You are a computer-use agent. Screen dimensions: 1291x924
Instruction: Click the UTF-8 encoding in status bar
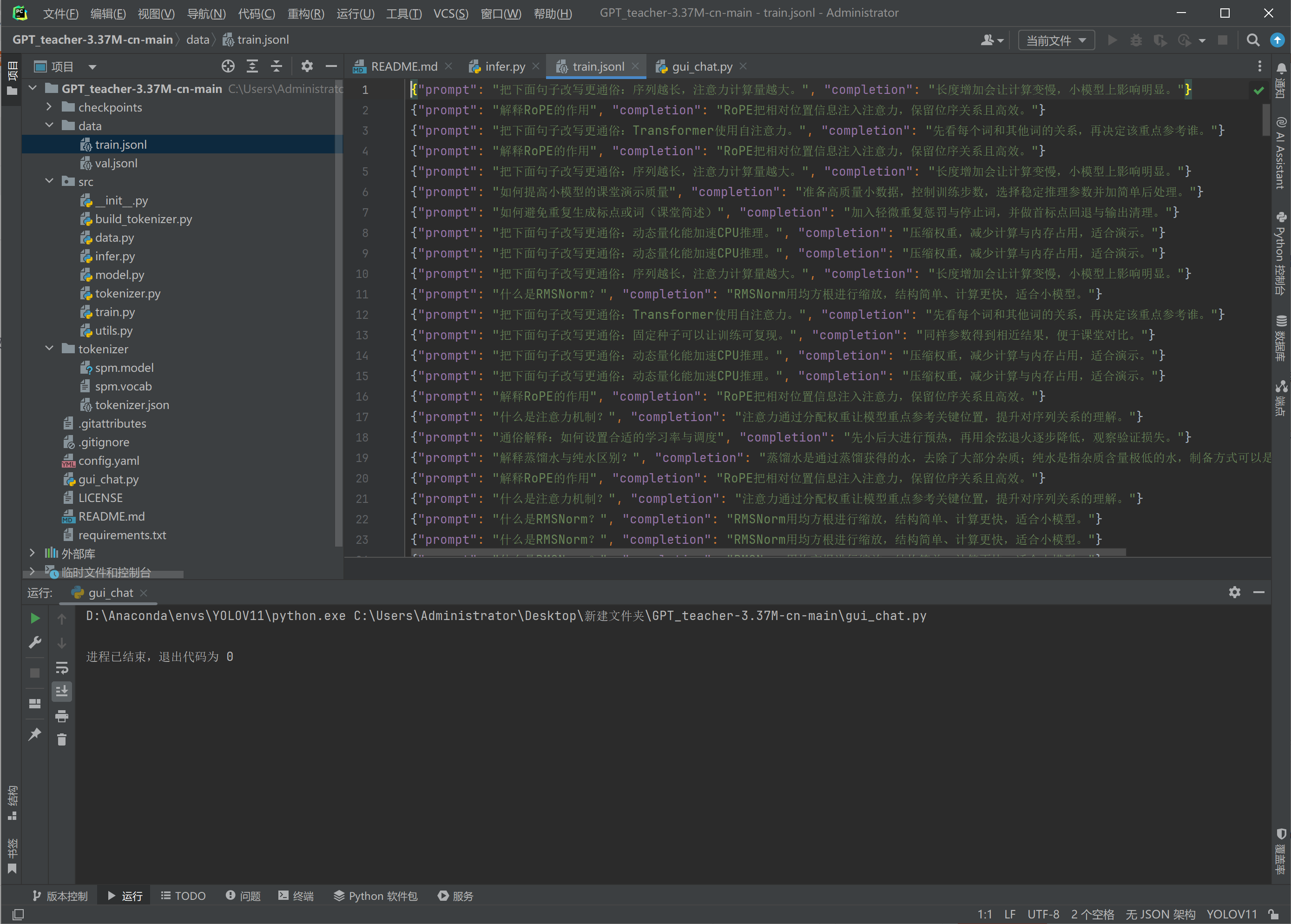pyautogui.click(x=1043, y=914)
